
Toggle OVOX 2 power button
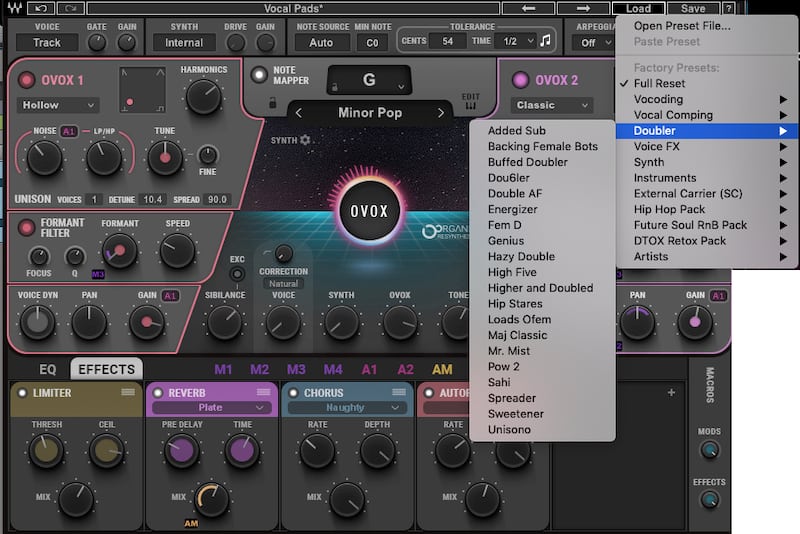(520, 80)
